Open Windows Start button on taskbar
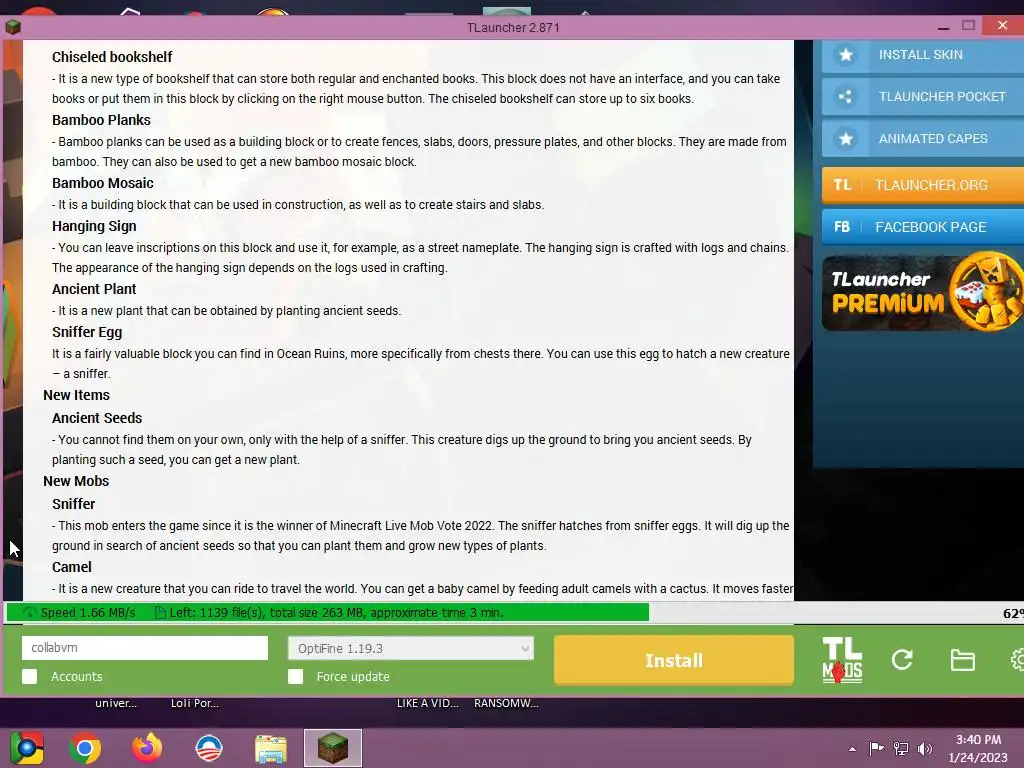This screenshot has height=768, width=1024. (x=27, y=748)
